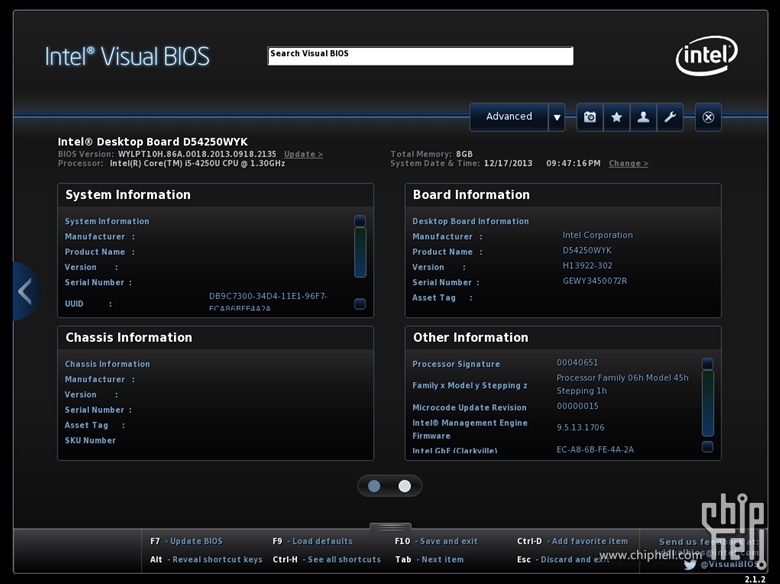This screenshot has width=780, height=584.
Task: Click in the Search Visual BIOS field
Action: (x=420, y=56)
